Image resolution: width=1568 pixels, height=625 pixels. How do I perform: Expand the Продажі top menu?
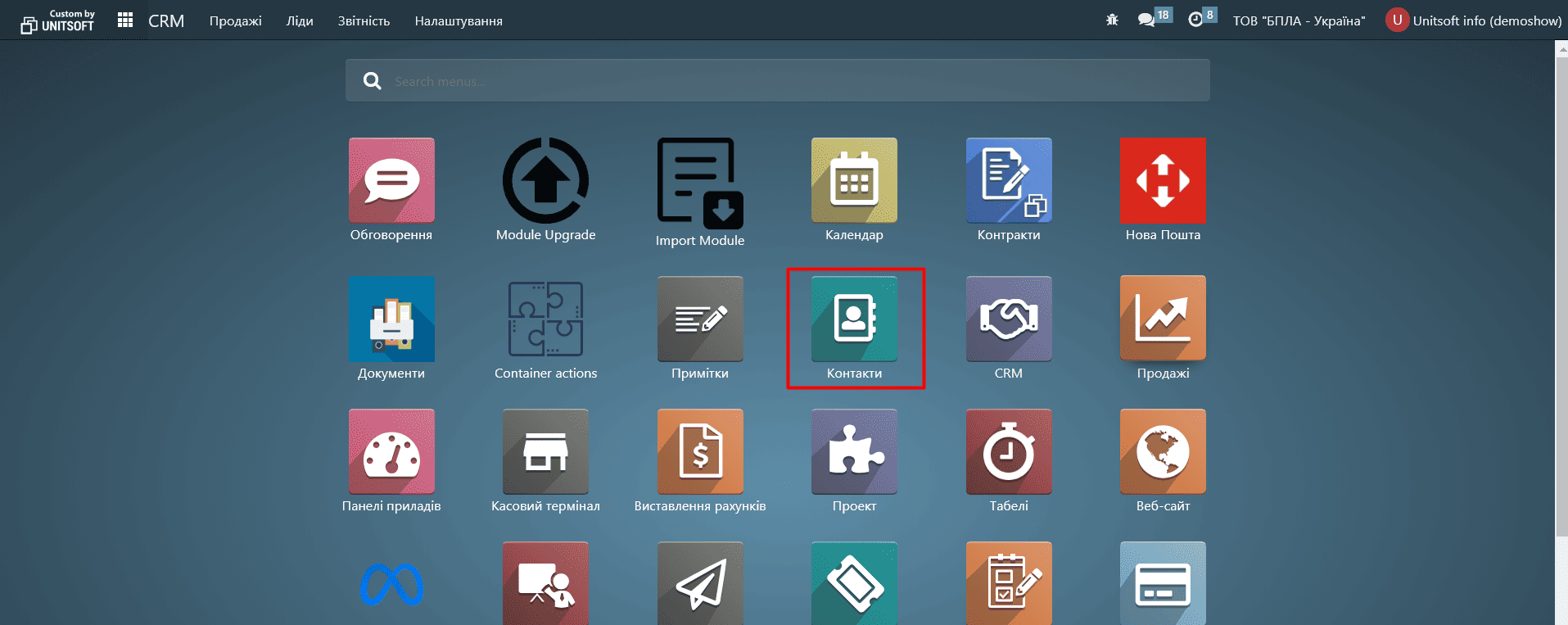point(235,21)
